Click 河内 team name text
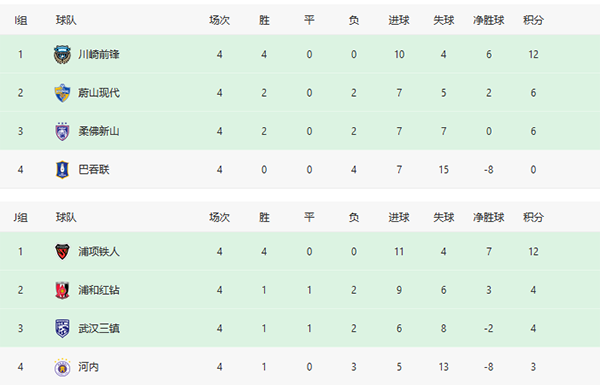 click(88, 367)
